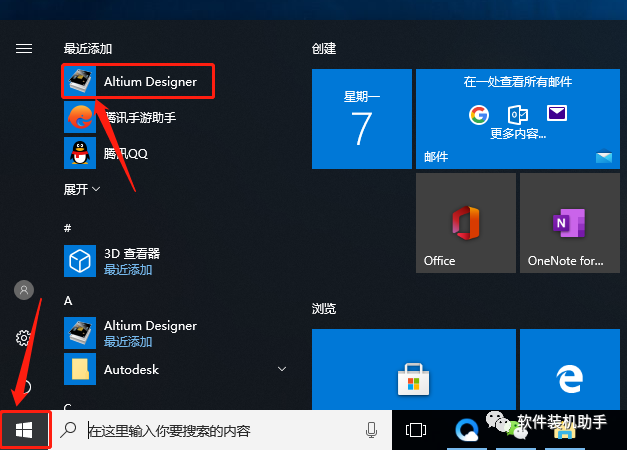Click the purple envelope icon in mail tile
627x450 pixels.
pyautogui.click(x=557, y=113)
